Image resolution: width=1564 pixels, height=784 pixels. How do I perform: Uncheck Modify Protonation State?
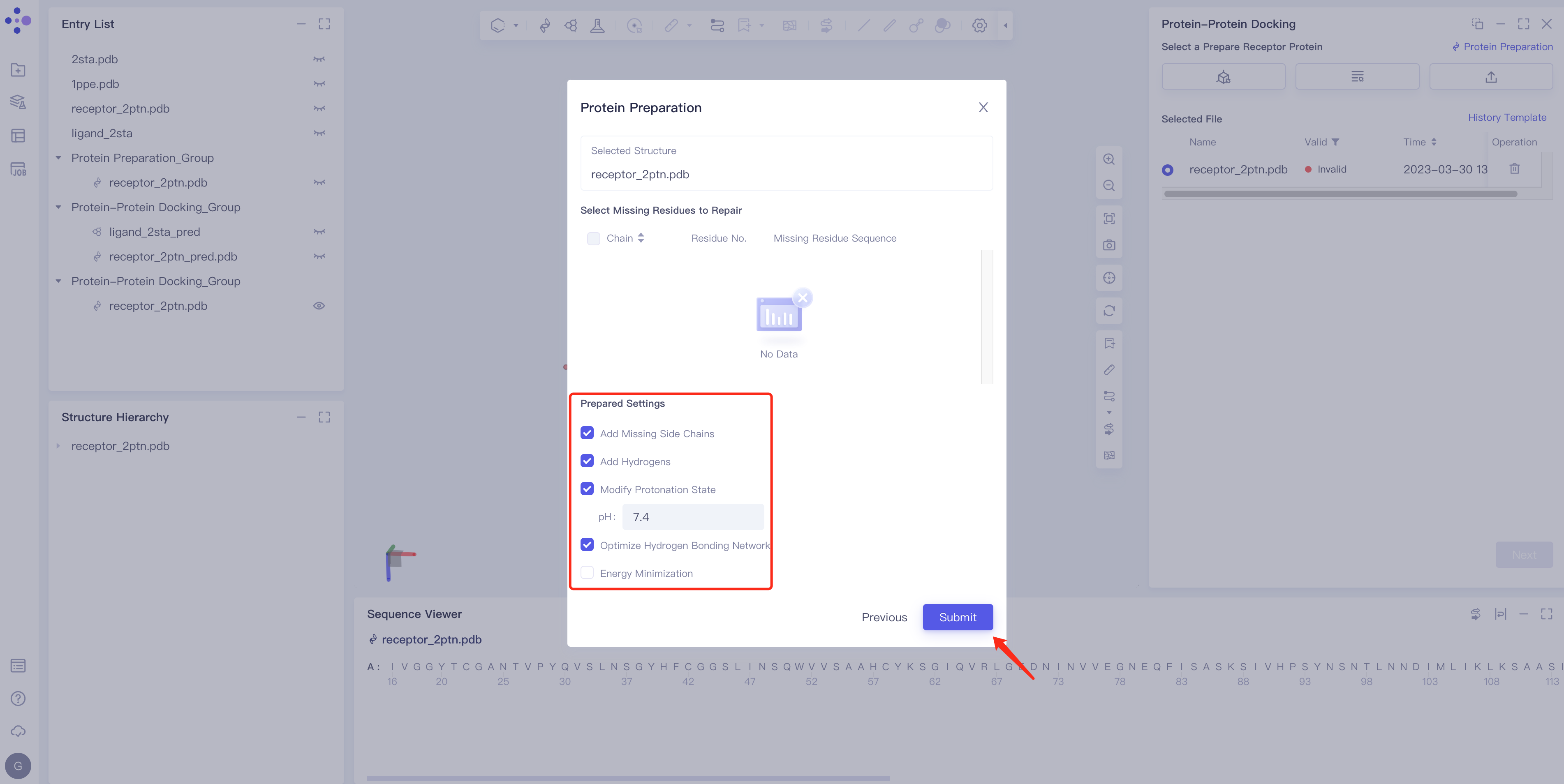(x=586, y=489)
